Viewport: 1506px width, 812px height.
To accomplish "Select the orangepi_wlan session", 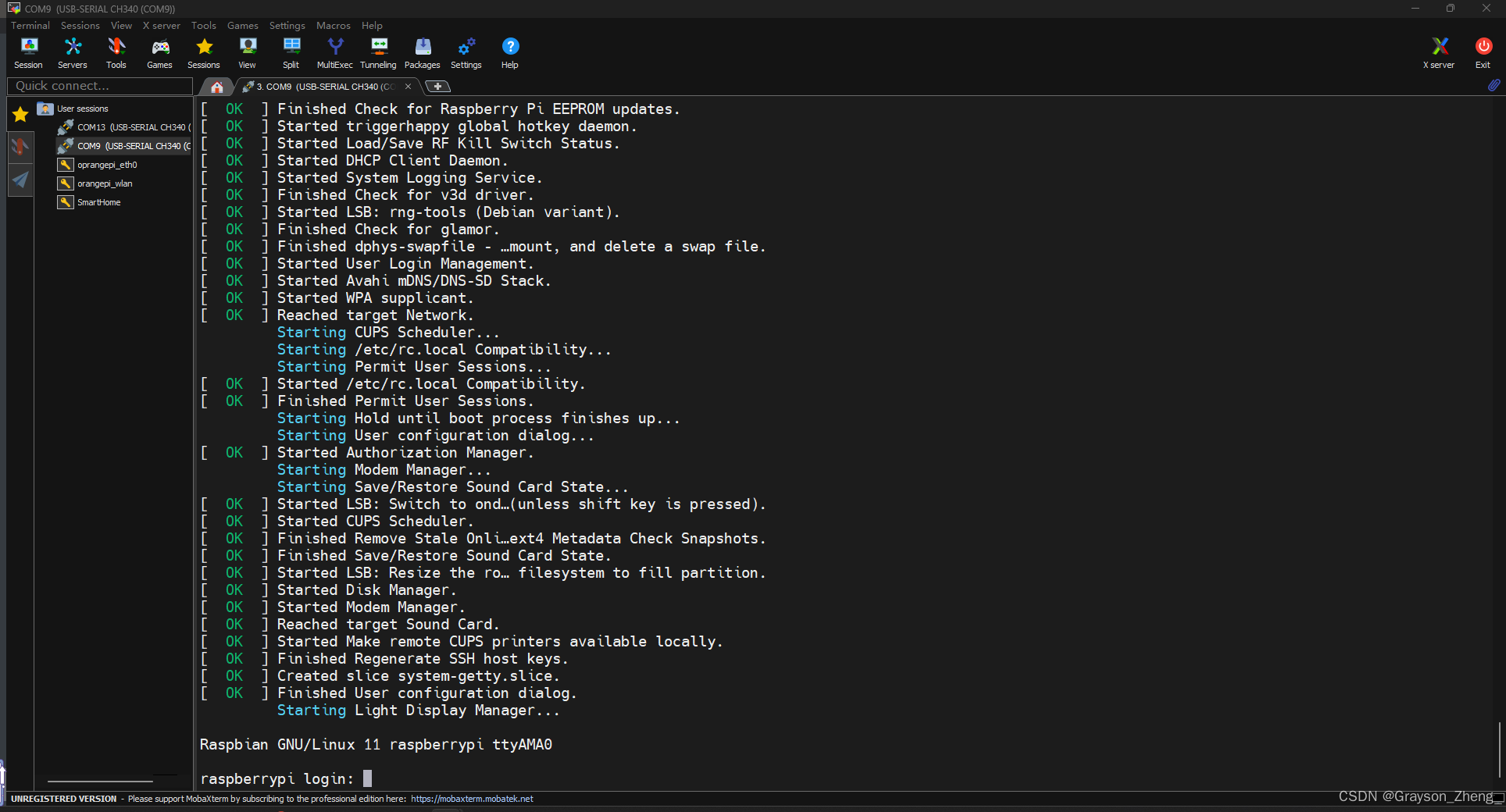I will point(96,183).
